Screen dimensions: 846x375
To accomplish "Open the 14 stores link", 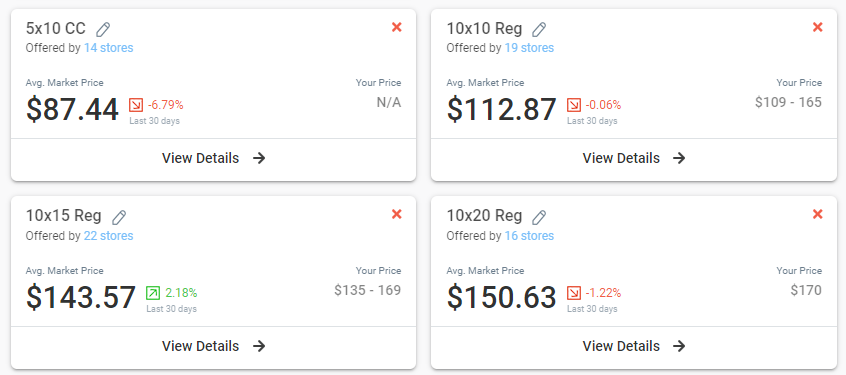I will pyautogui.click(x=108, y=48).
